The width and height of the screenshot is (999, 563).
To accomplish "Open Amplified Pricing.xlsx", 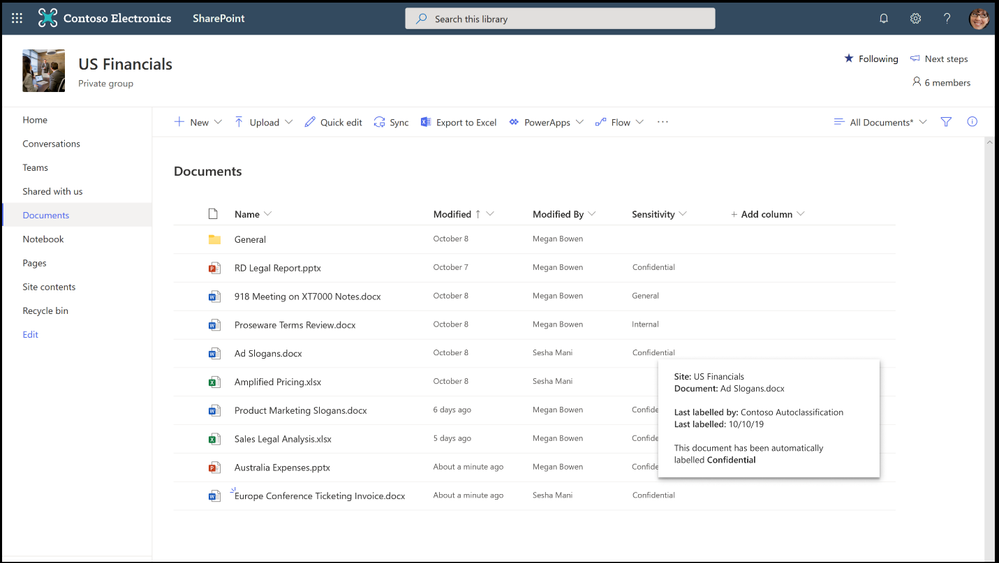I will click(278, 382).
